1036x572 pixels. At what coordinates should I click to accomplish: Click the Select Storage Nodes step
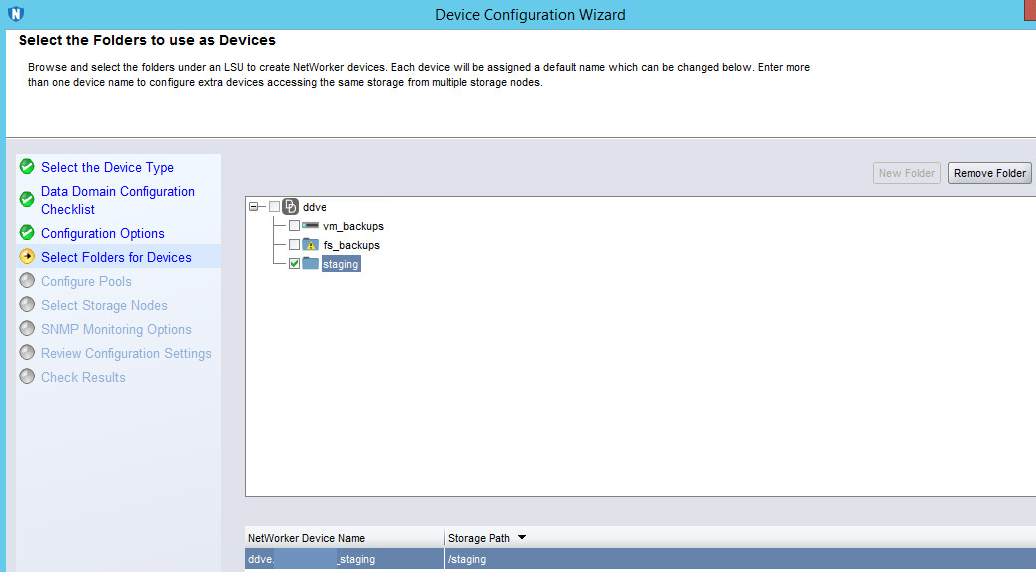pyautogui.click(x=104, y=305)
